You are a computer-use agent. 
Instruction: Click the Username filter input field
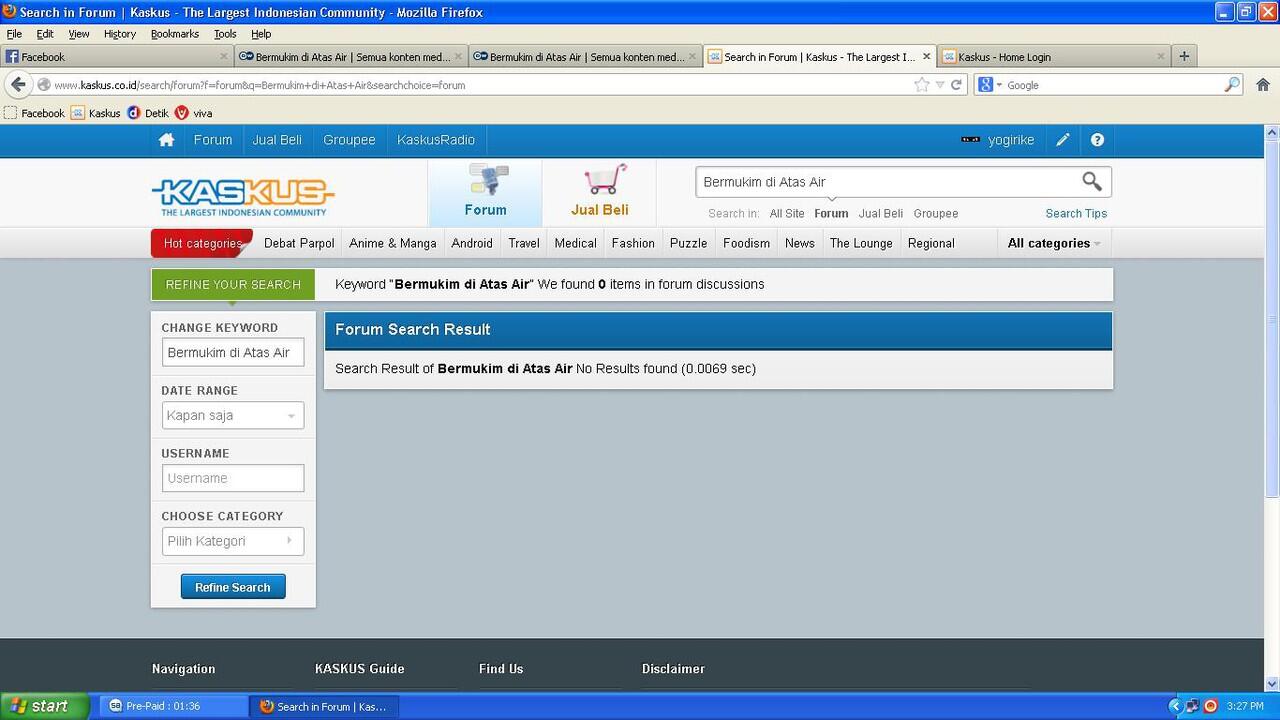pos(233,478)
